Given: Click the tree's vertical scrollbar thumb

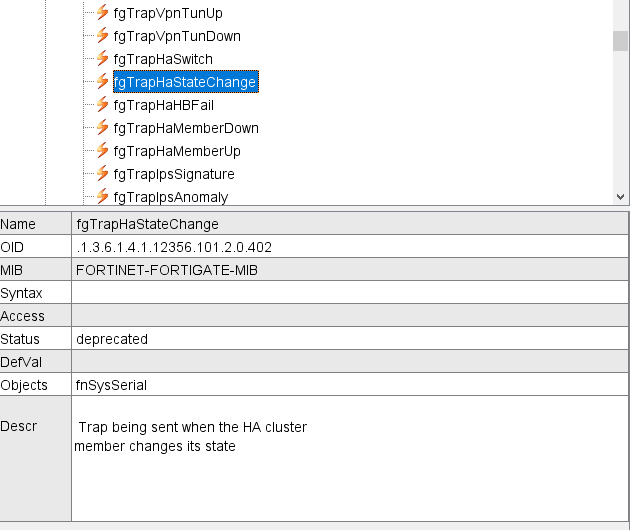Looking at the screenshot, I should [x=620, y=40].
